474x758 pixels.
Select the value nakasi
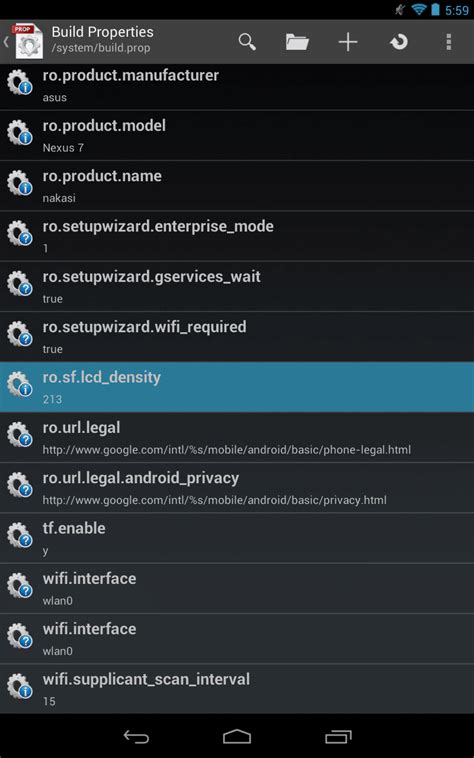click(59, 198)
